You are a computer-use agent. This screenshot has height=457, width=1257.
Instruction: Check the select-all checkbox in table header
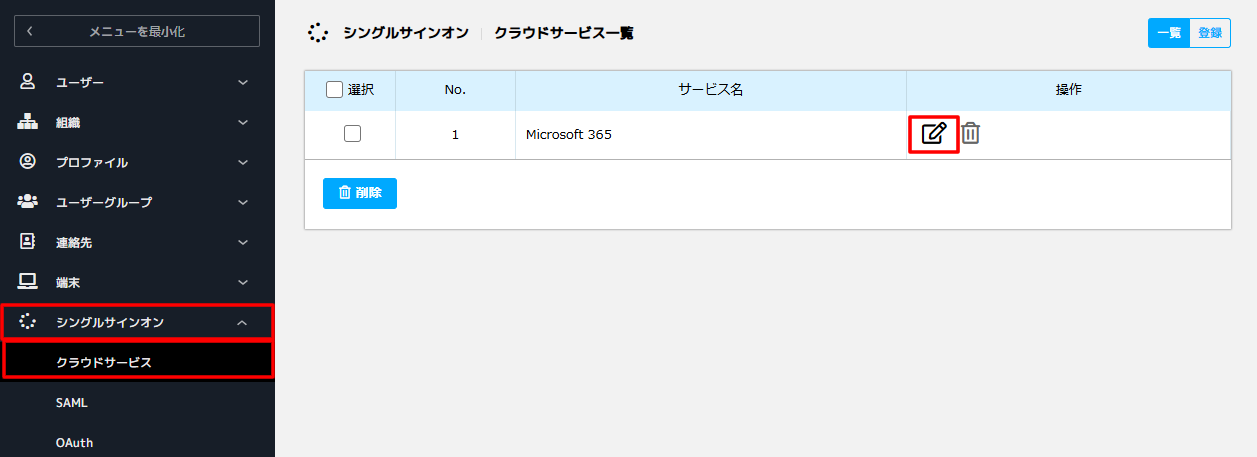[335, 90]
